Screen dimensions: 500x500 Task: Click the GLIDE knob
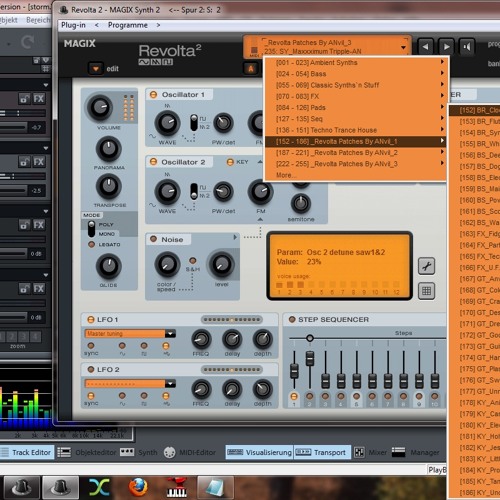pyautogui.click(x=109, y=266)
